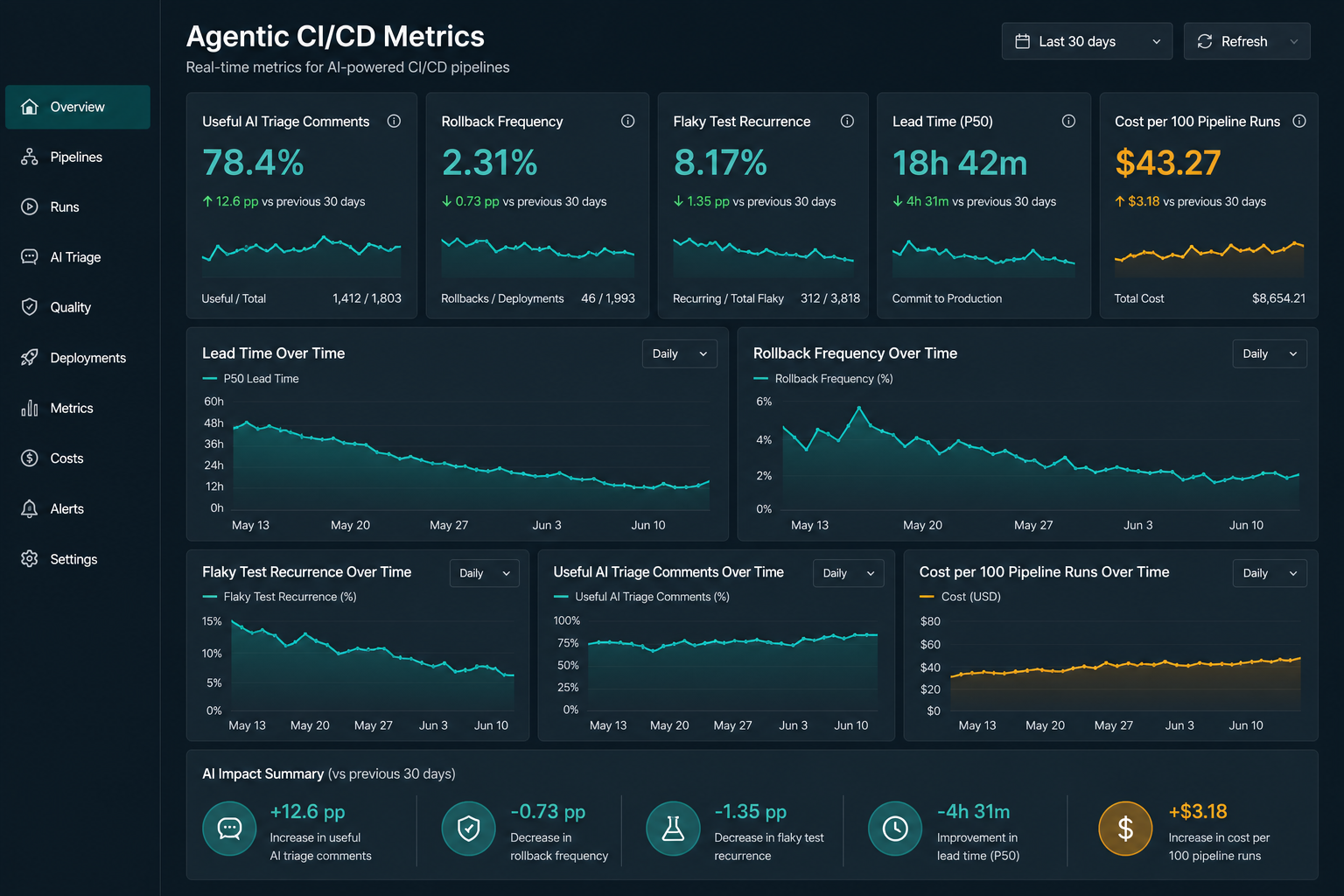This screenshot has width=1344, height=896.
Task: Click the total cost $8,654.21
Action: pos(1278,298)
